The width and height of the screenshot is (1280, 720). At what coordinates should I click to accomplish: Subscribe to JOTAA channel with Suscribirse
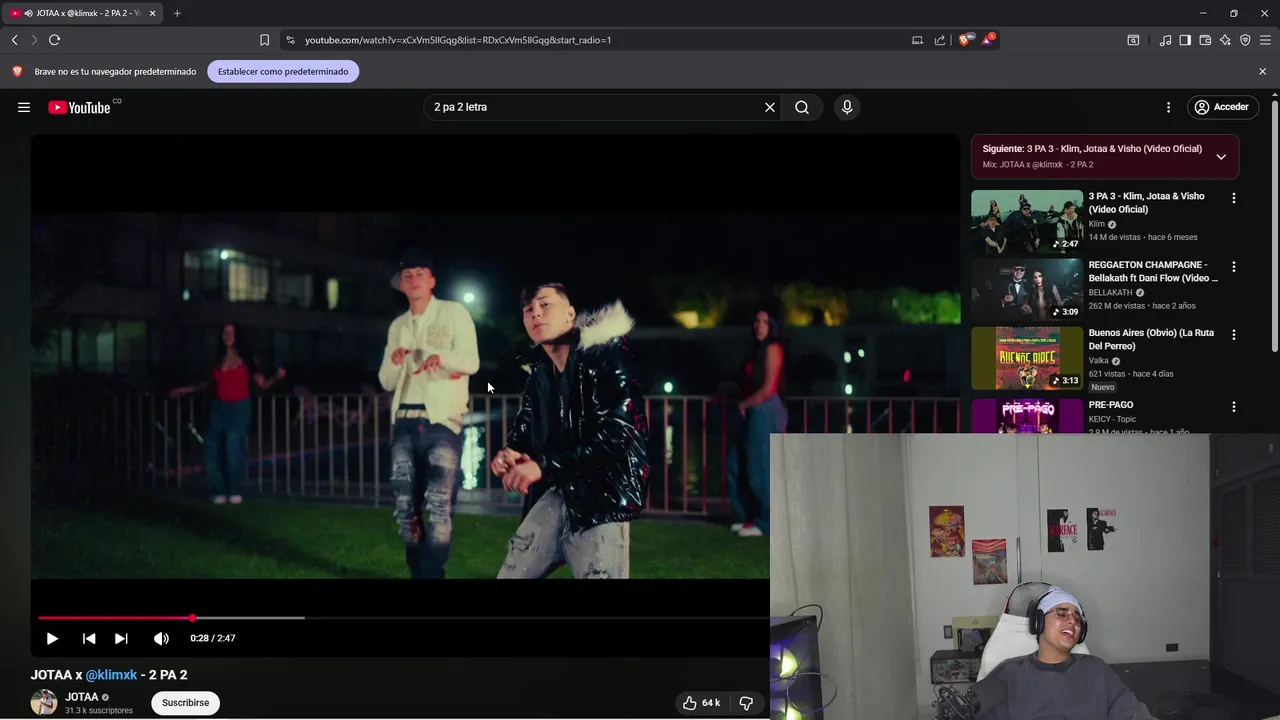pyautogui.click(x=185, y=703)
